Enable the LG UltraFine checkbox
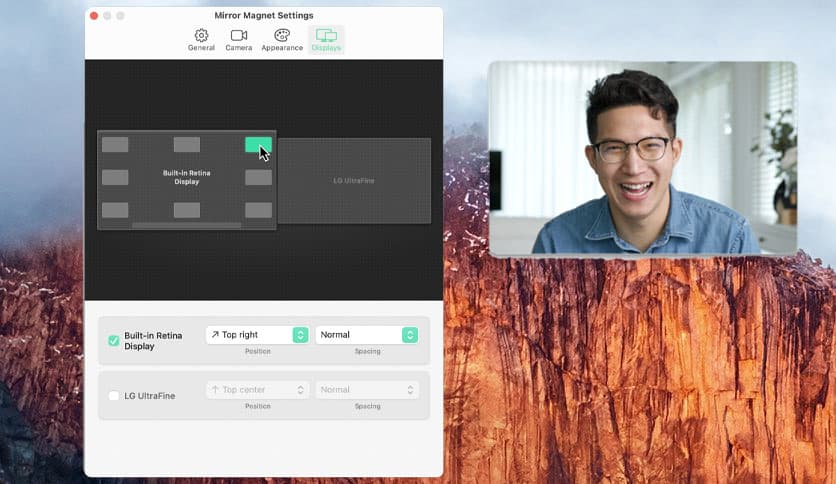This screenshot has height=484, width=836. point(114,396)
